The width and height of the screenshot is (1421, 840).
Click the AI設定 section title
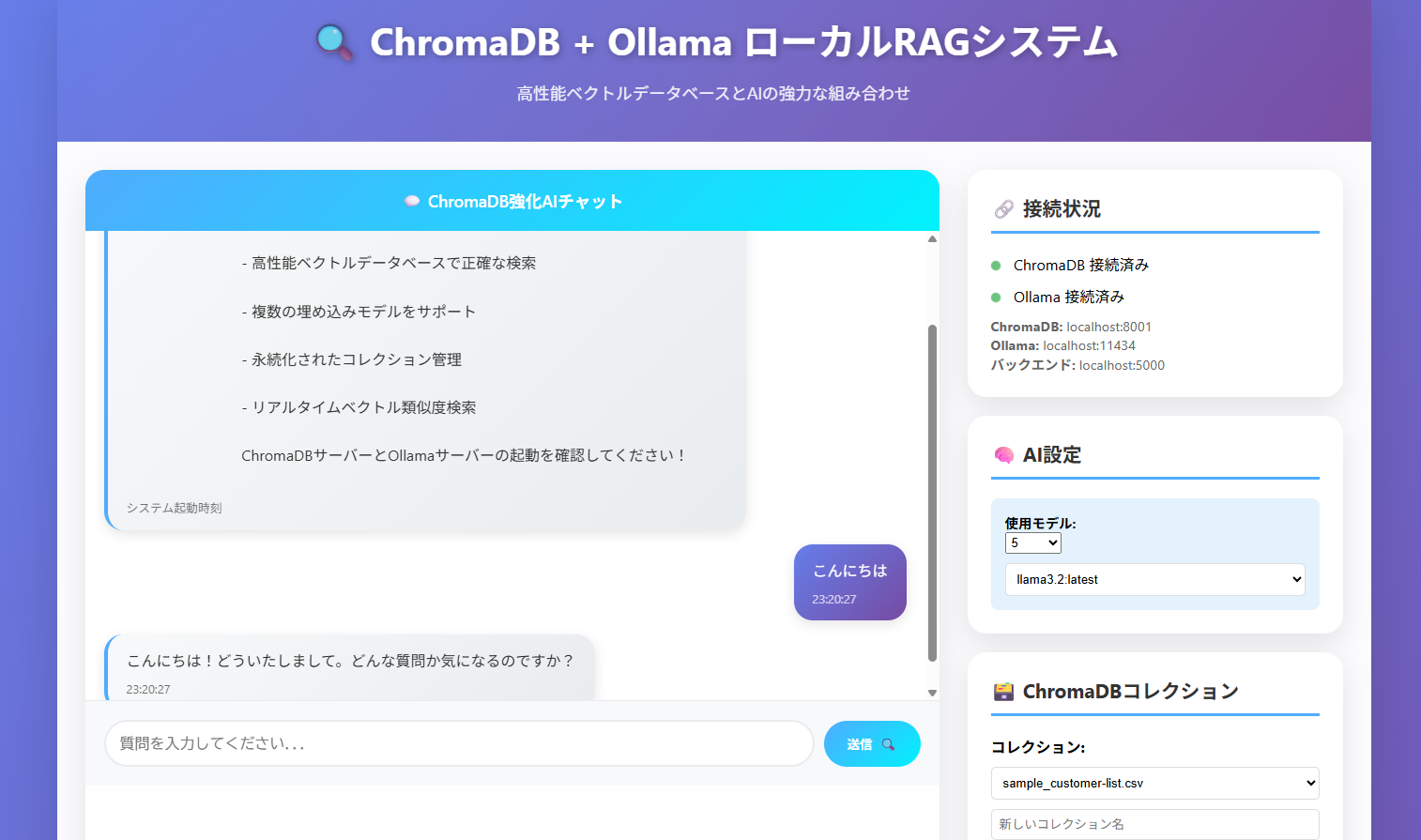(x=1051, y=454)
